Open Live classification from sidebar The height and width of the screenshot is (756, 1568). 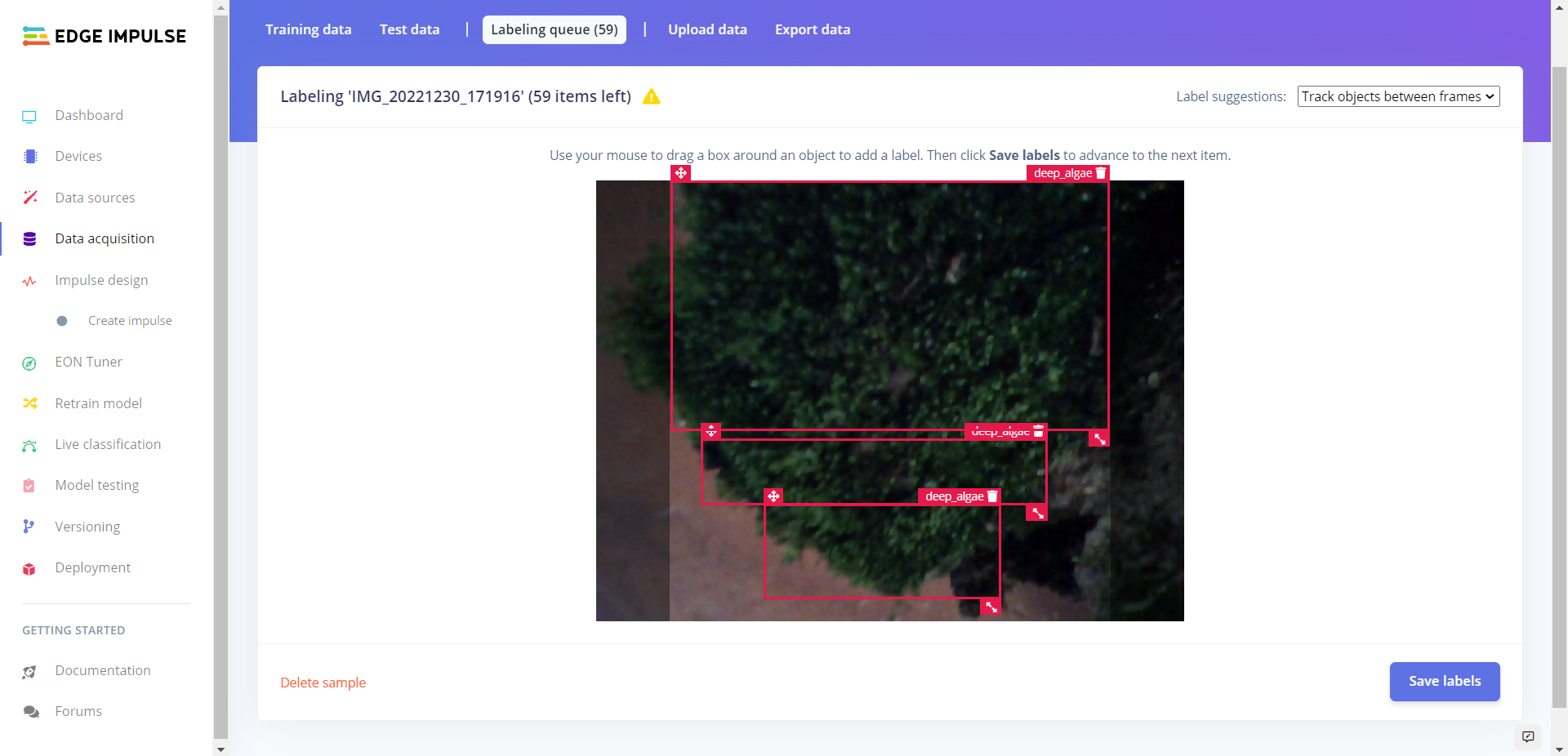(108, 444)
